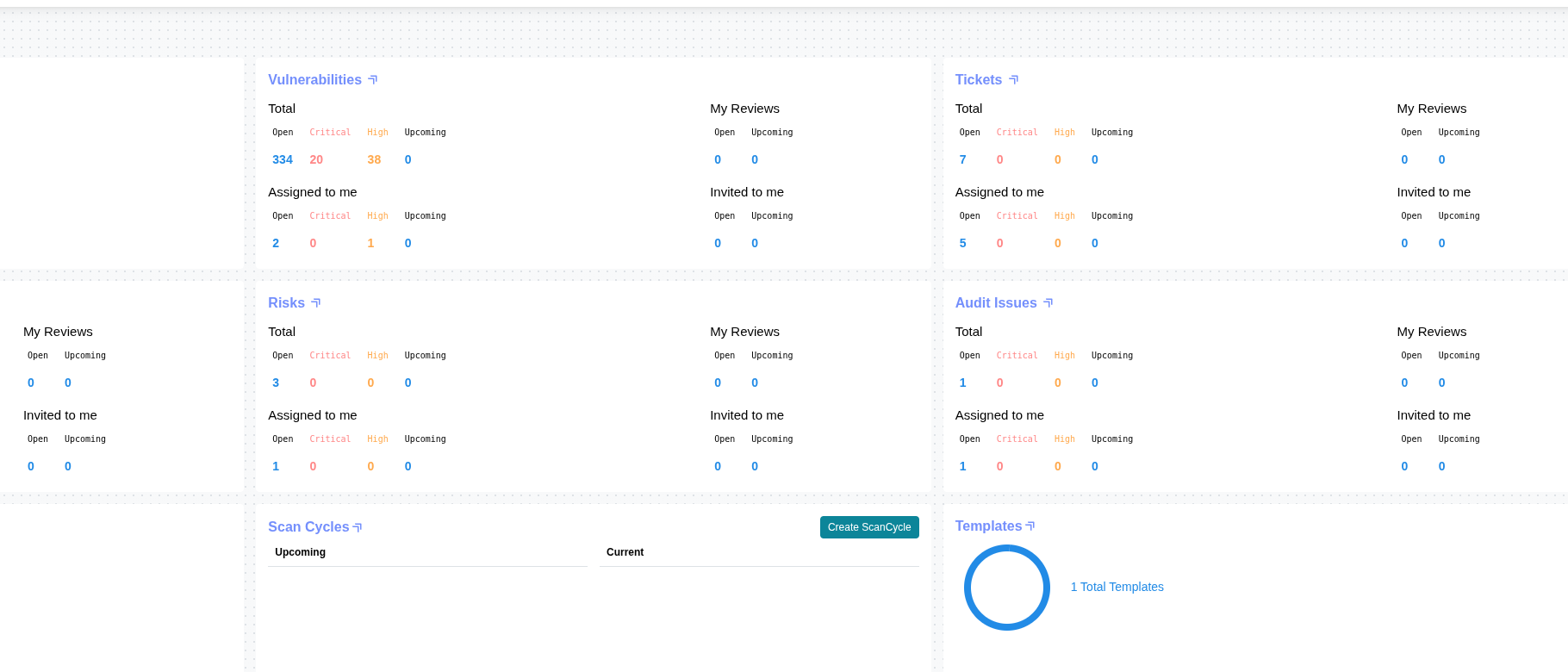
Task: Click Risks total high count 0
Action: (x=370, y=383)
